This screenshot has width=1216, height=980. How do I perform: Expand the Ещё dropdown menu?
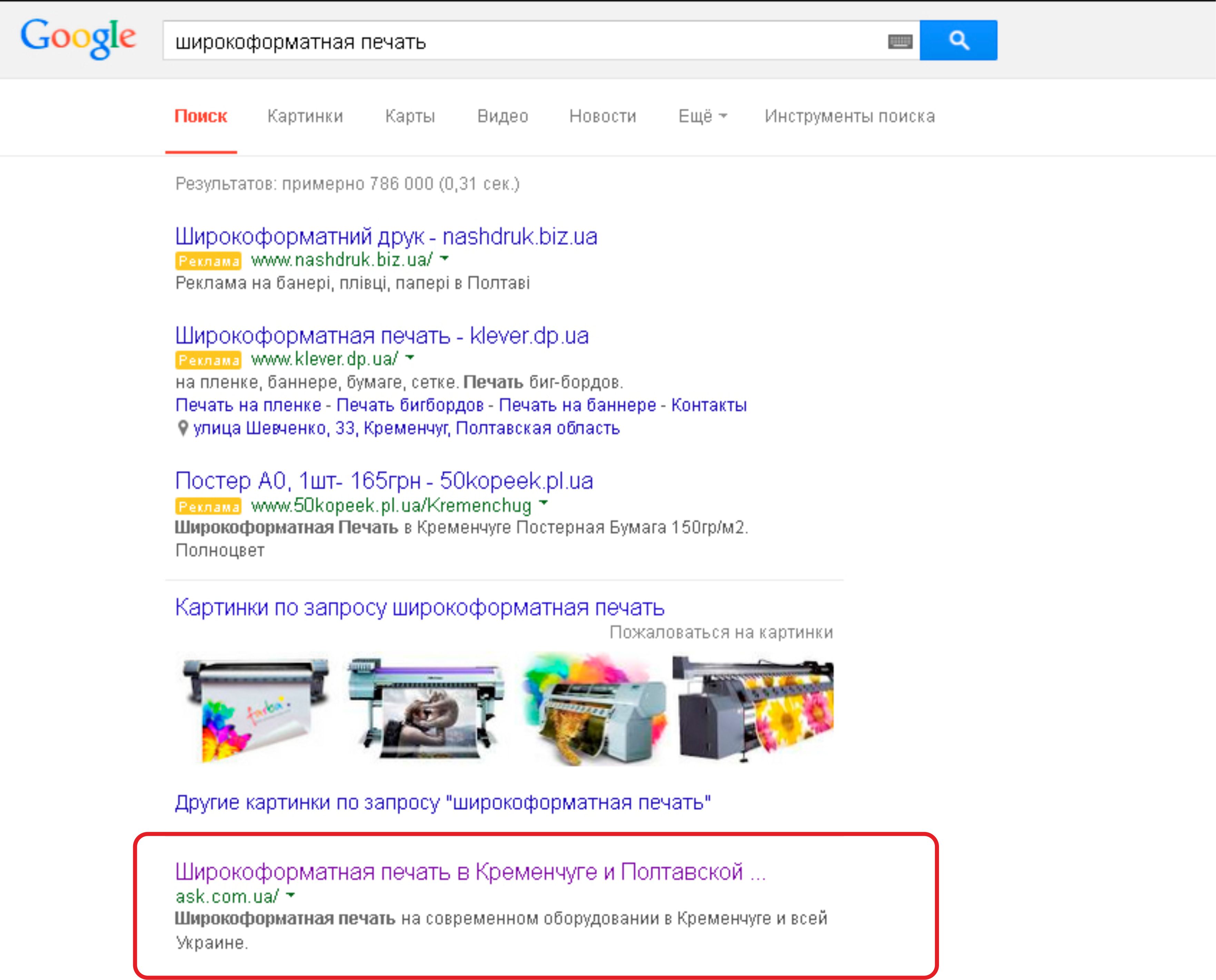click(703, 116)
